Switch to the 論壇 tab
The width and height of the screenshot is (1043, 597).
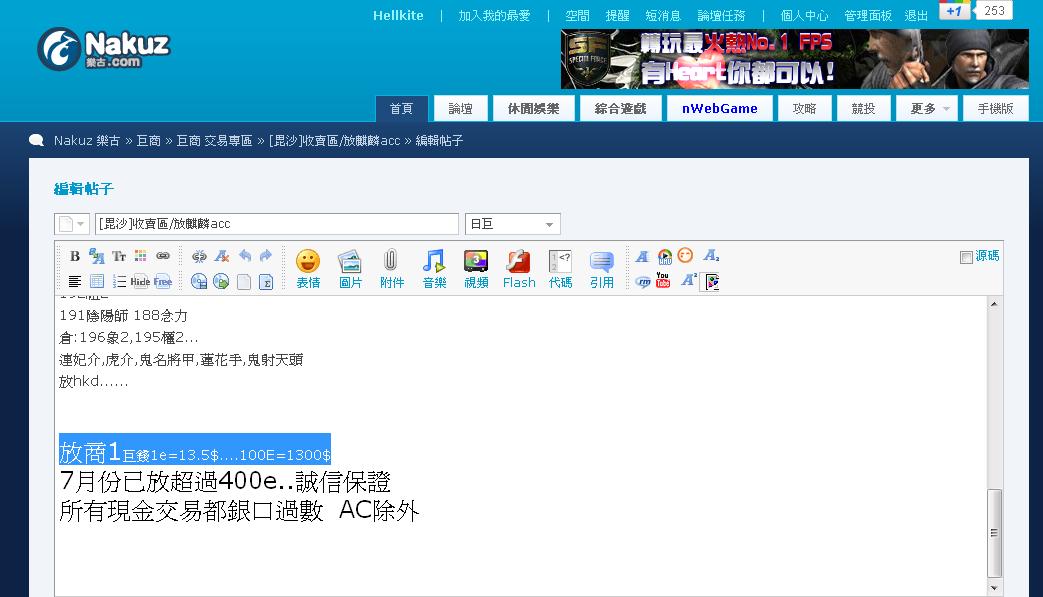pyautogui.click(x=461, y=109)
